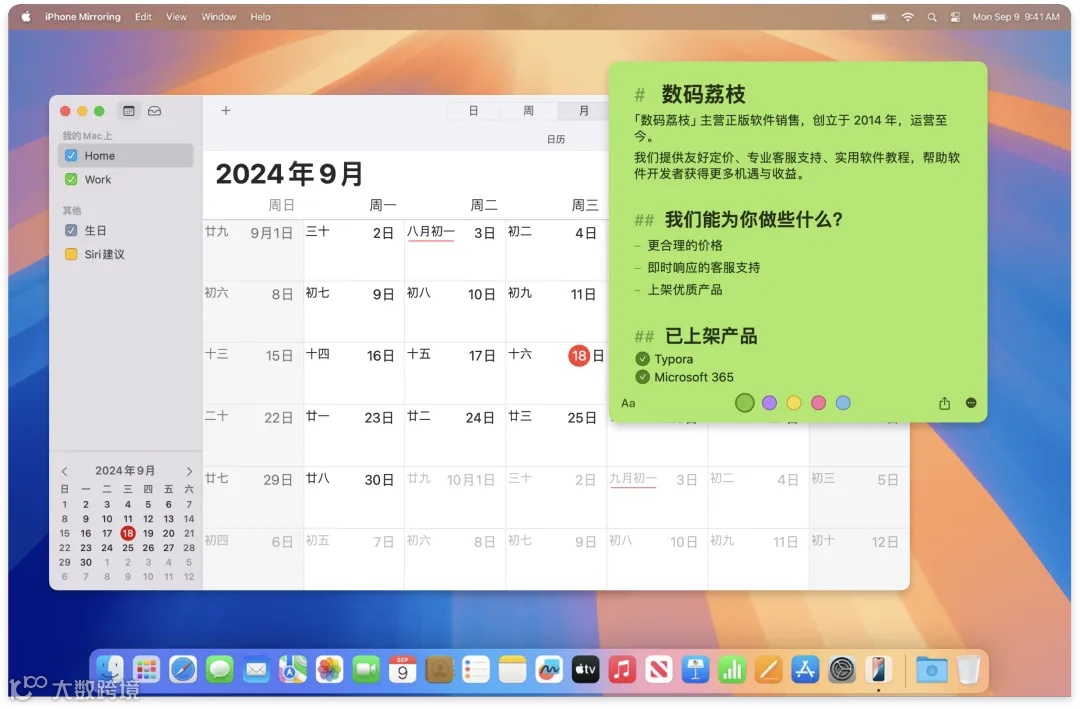Image resolution: width=1080 pixels, height=709 pixels.
Task: Open the Notes app in the Dock
Action: pos(512,669)
